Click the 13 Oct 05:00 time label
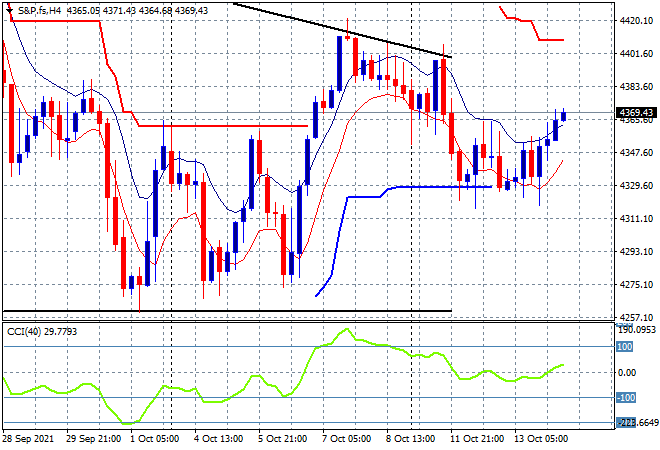Screen dimensions: 660x450 click(x=541, y=439)
